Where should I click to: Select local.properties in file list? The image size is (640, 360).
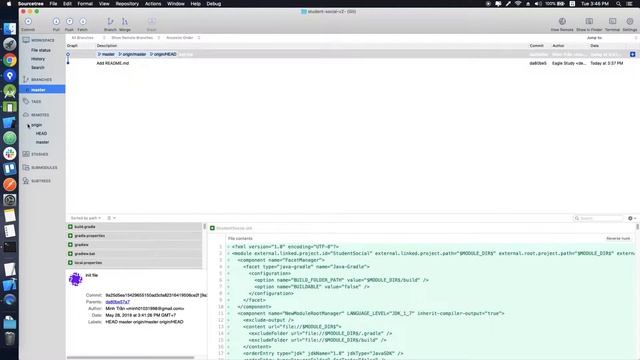[x=134, y=262]
